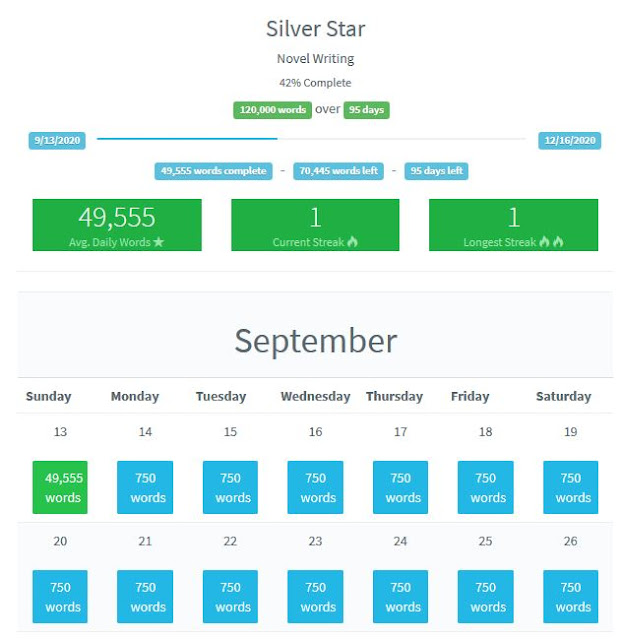Viewport: 622px width, 640px height.
Task: Select the September month heading
Action: tap(315, 341)
